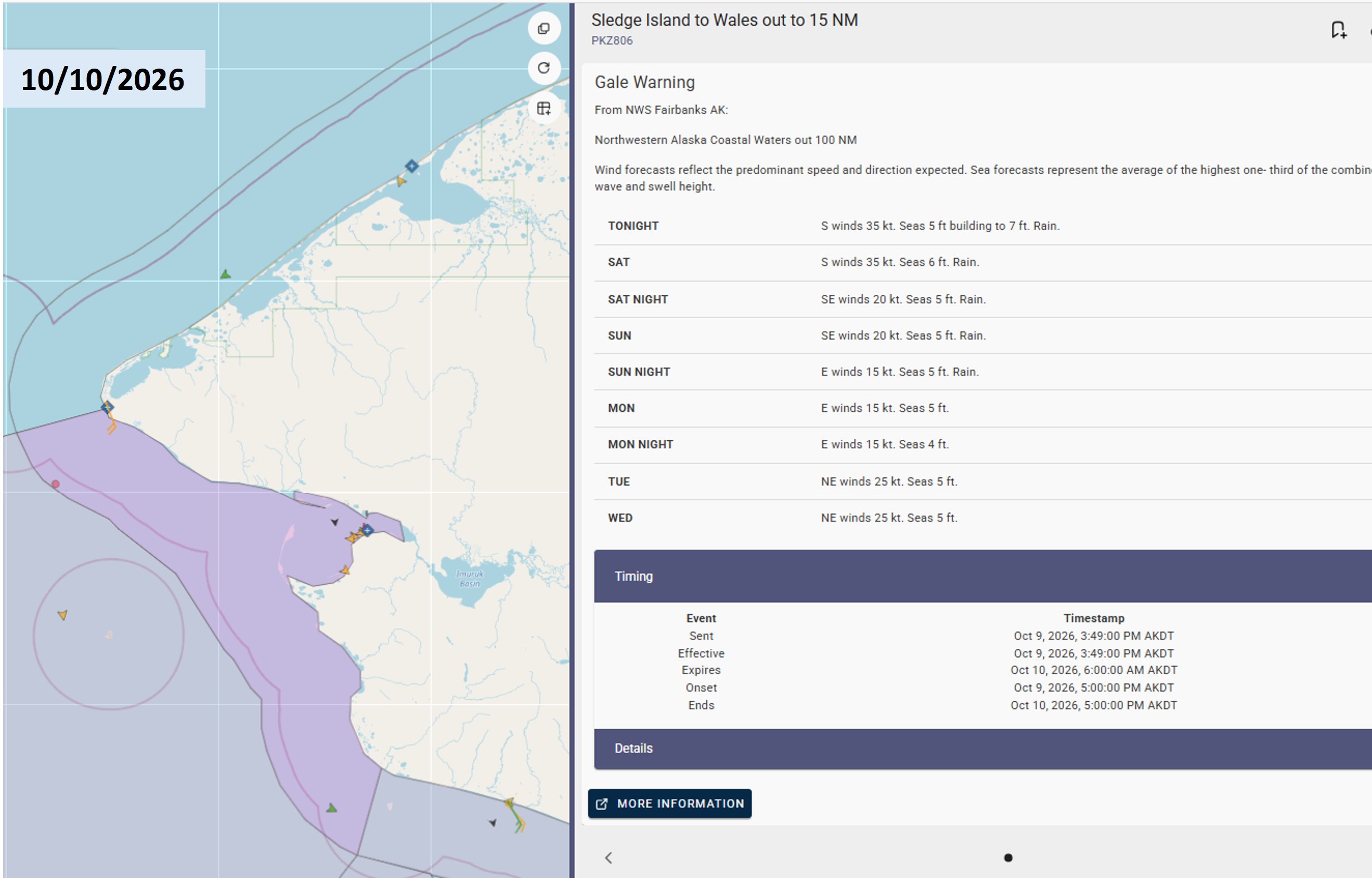Click the add table grid icon on the map
1372x878 pixels.
[544, 108]
